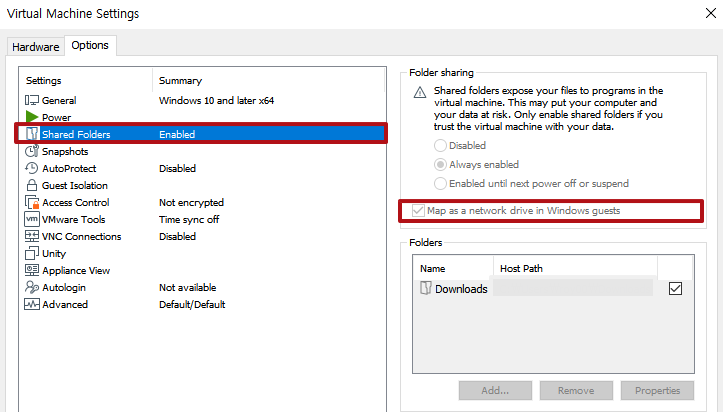Click the 'Time sync off' summary text
The height and width of the screenshot is (412, 723).
click(189, 219)
